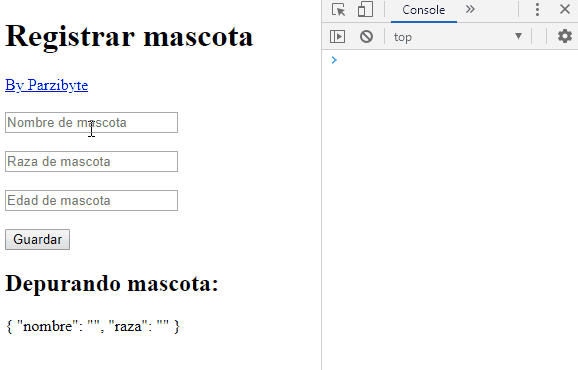
Task: Click the Registrar mascota heading
Action: click(x=129, y=36)
